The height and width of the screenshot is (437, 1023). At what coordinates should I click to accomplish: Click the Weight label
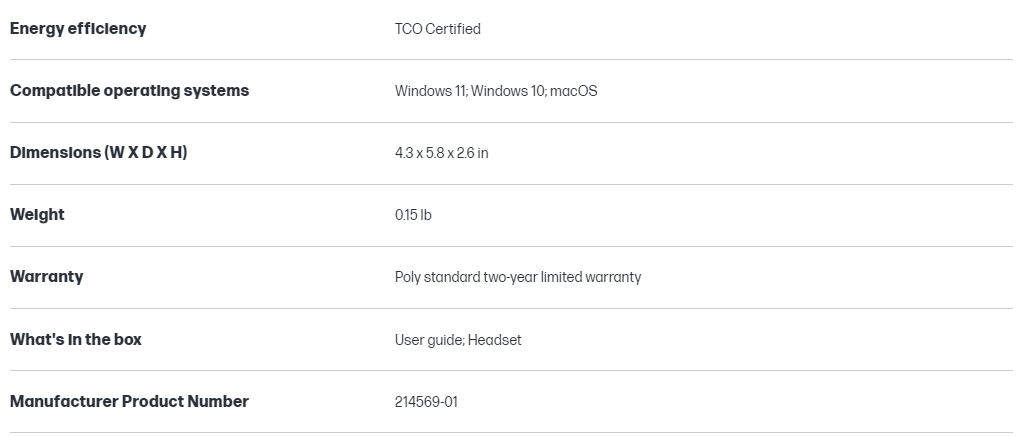37,214
